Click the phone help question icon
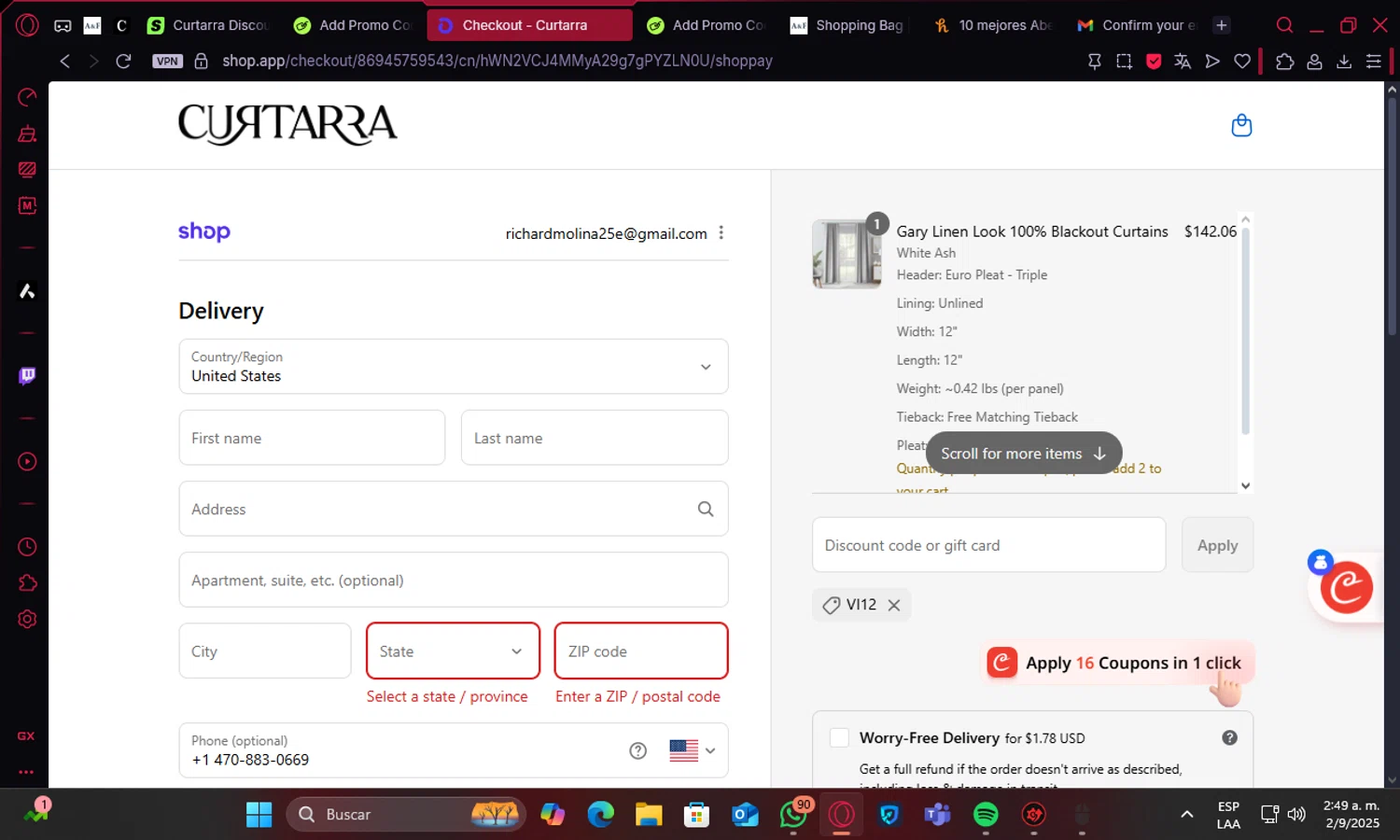Image resolution: width=1400 pixels, height=840 pixels. point(638,750)
